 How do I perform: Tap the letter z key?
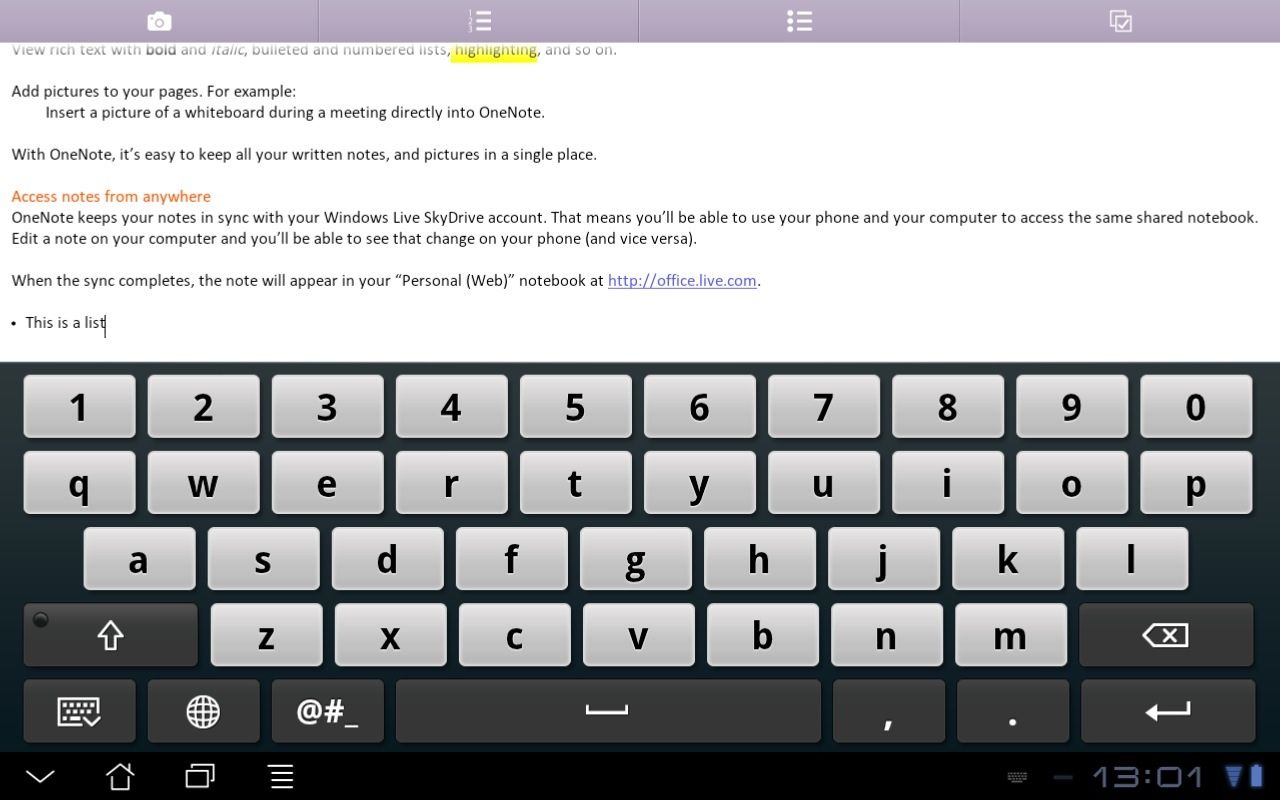(x=266, y=635)
